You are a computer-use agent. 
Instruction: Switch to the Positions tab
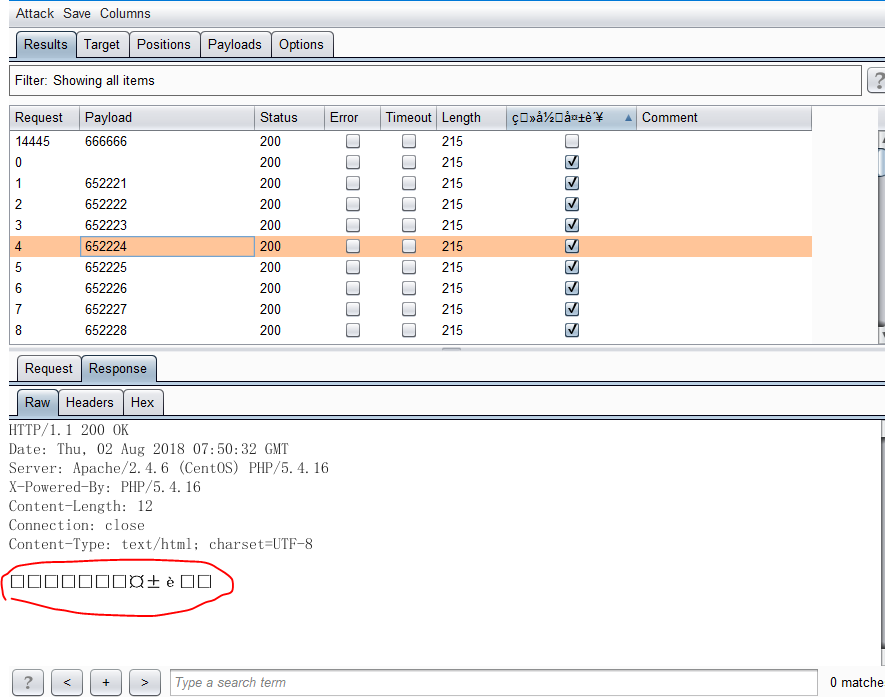[x=163, y=44]
